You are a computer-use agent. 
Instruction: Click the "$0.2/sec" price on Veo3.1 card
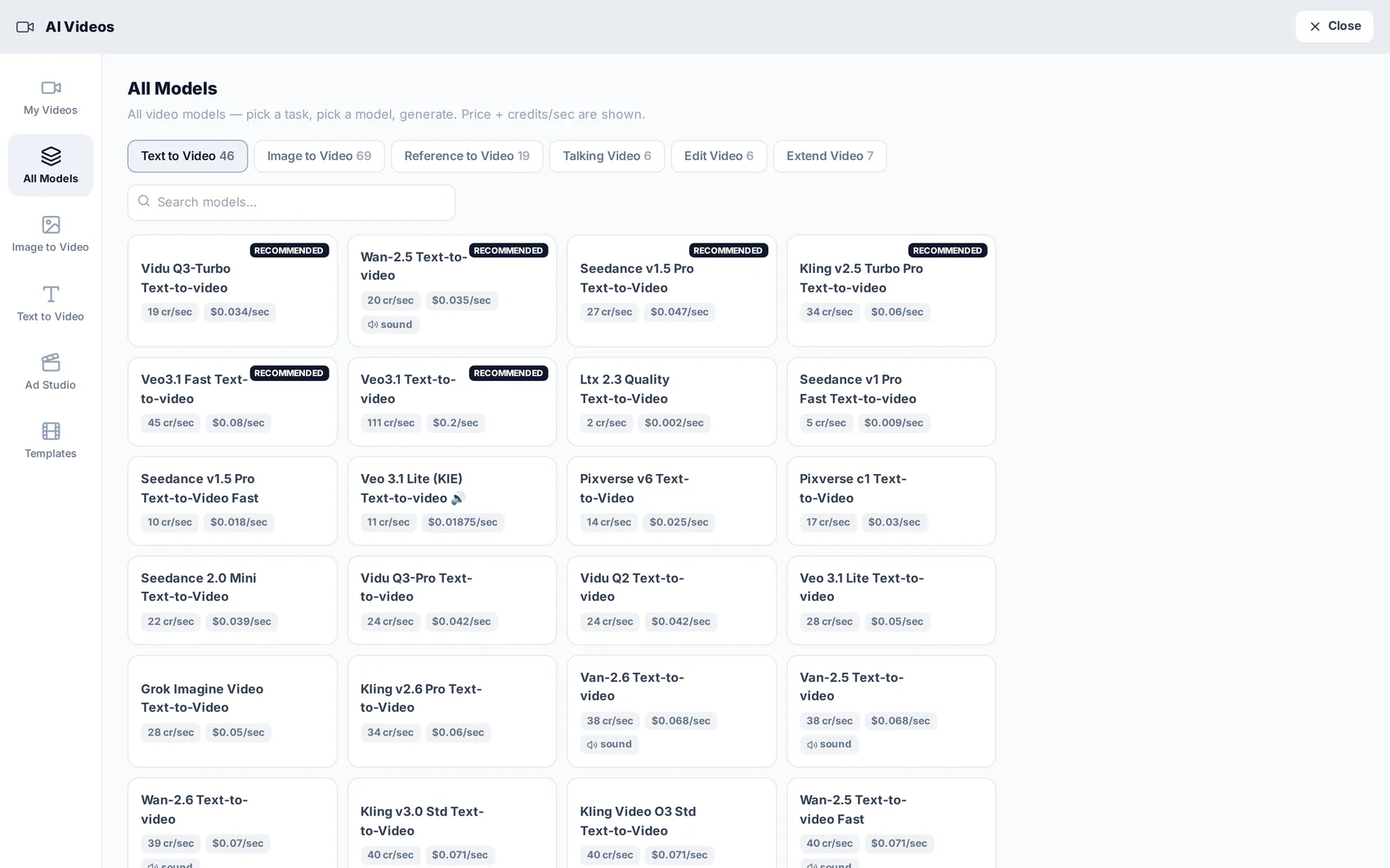455,423
